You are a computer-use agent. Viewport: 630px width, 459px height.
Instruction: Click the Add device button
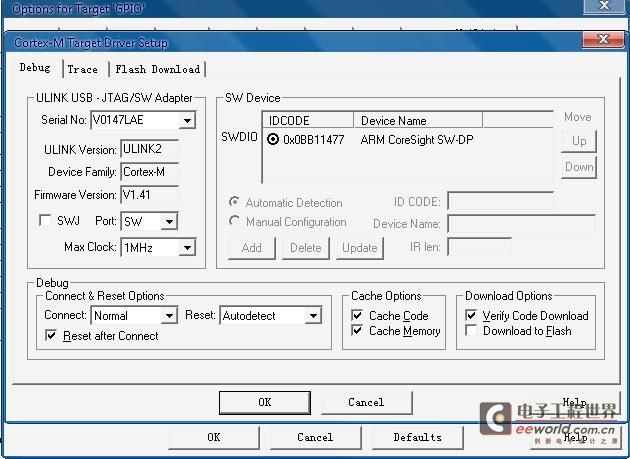(252, 248)
